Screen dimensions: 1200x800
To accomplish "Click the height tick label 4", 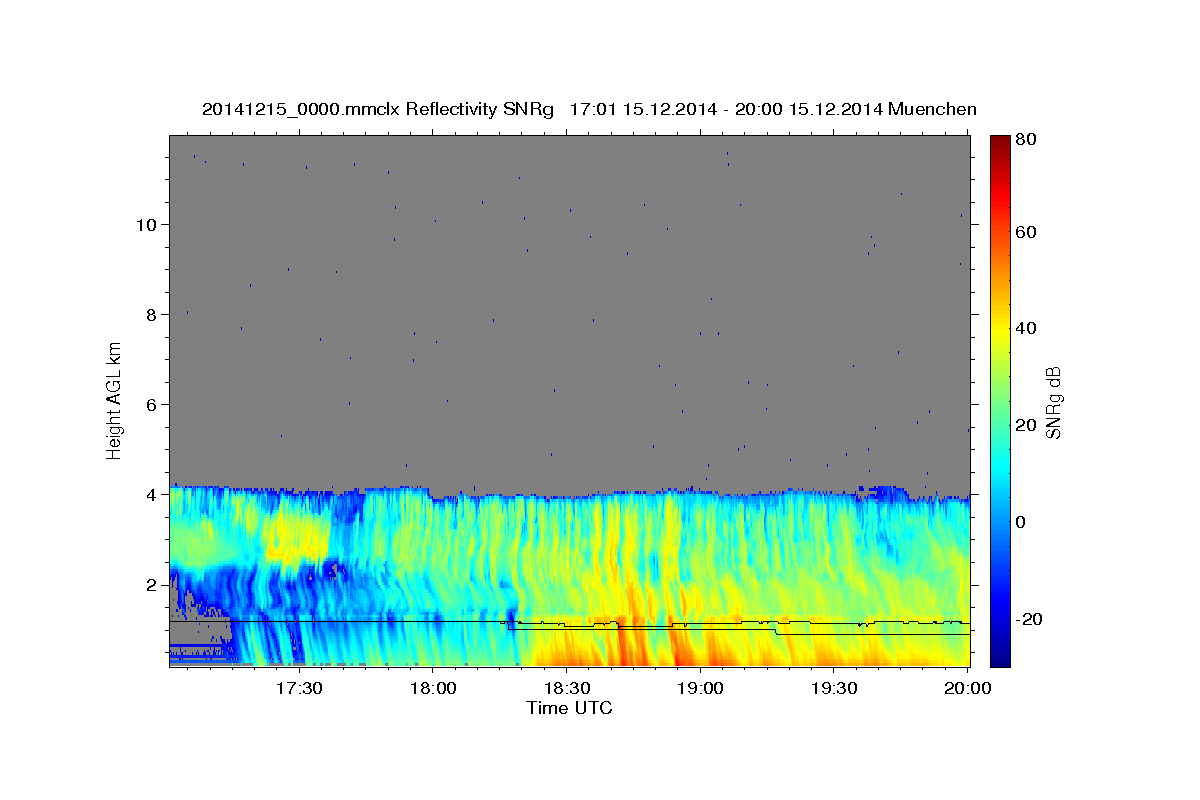I will click(x=151, y=494).
